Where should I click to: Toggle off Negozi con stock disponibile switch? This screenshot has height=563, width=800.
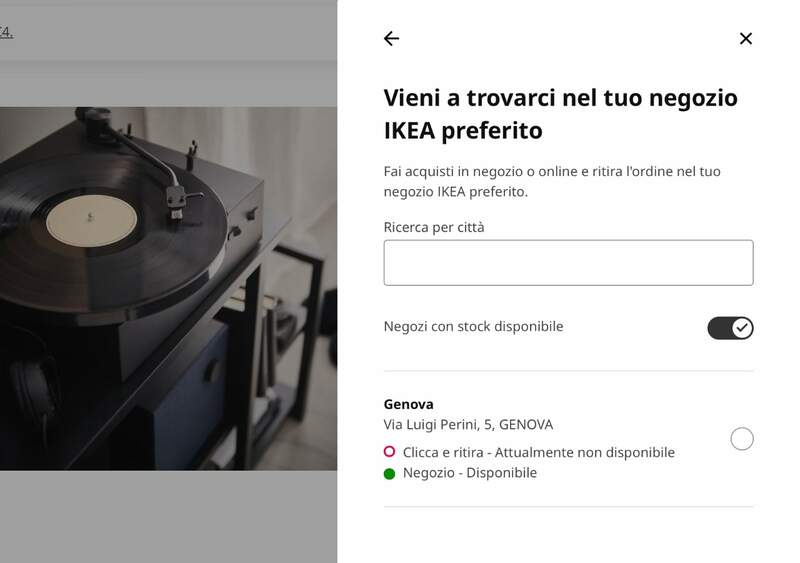click(x=730, y=328)
